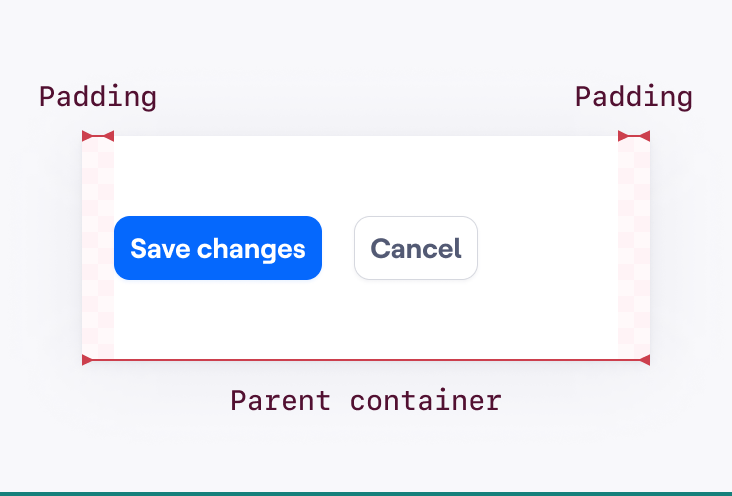The height and width of the screenshot is (496, 732).
Task: Click the right checkered padding strip
Action: coord(634,248)
